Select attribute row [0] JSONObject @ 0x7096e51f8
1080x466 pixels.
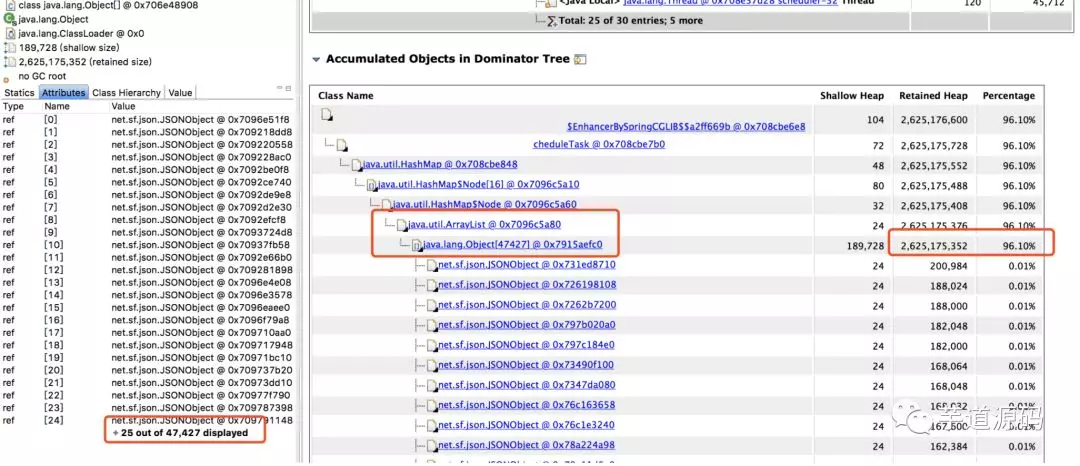pos(147,119)
